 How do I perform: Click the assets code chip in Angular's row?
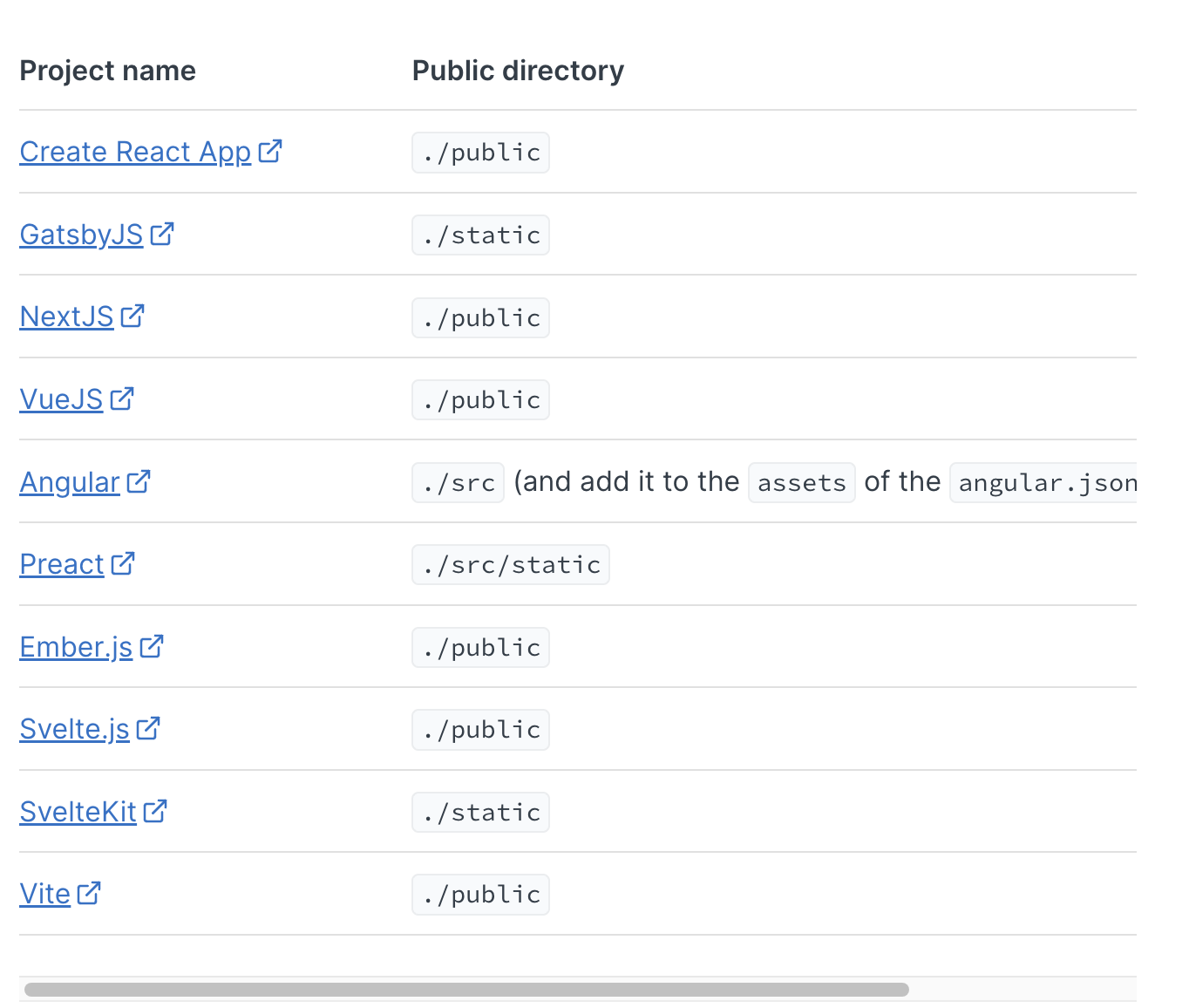pyautogui.click(x=800, y=481)
